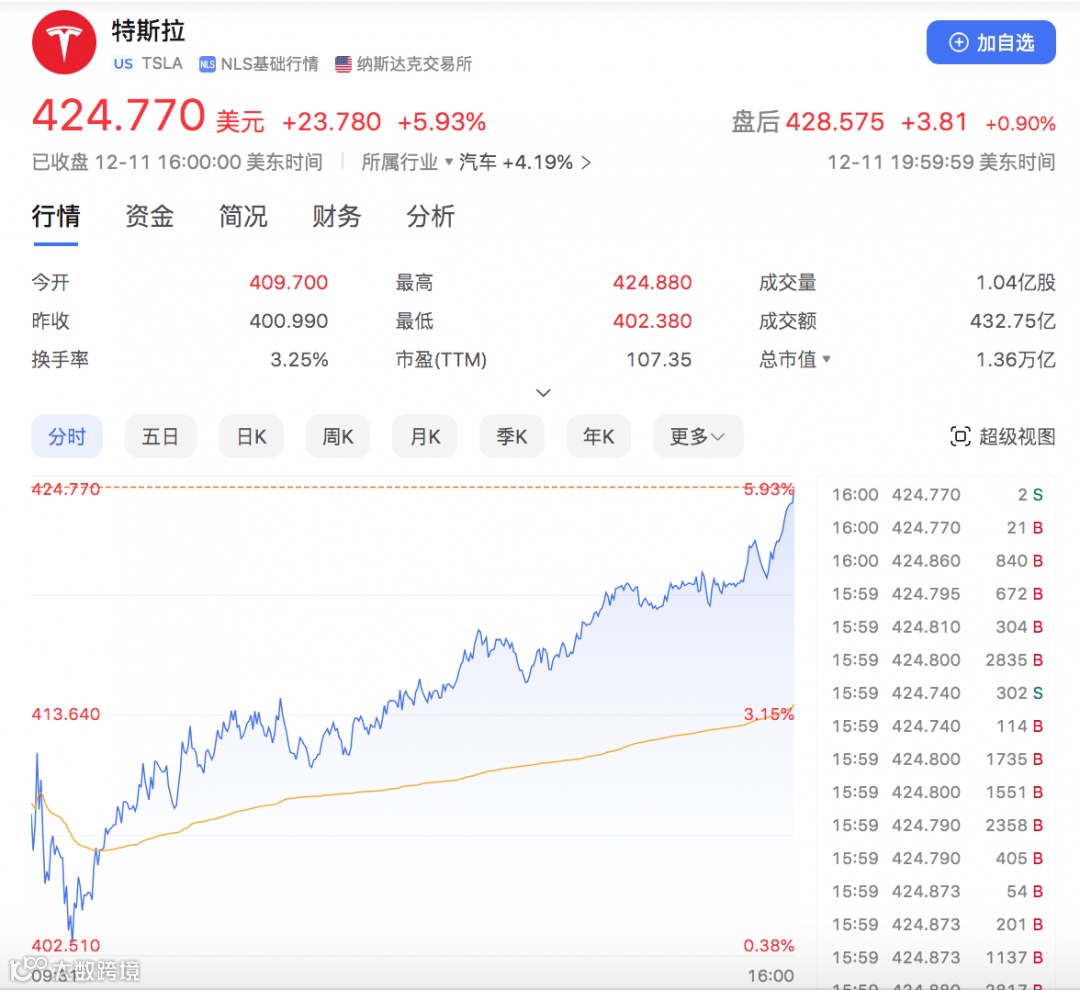Click the US flag Nasdaq exchange icon

point(343,65)
